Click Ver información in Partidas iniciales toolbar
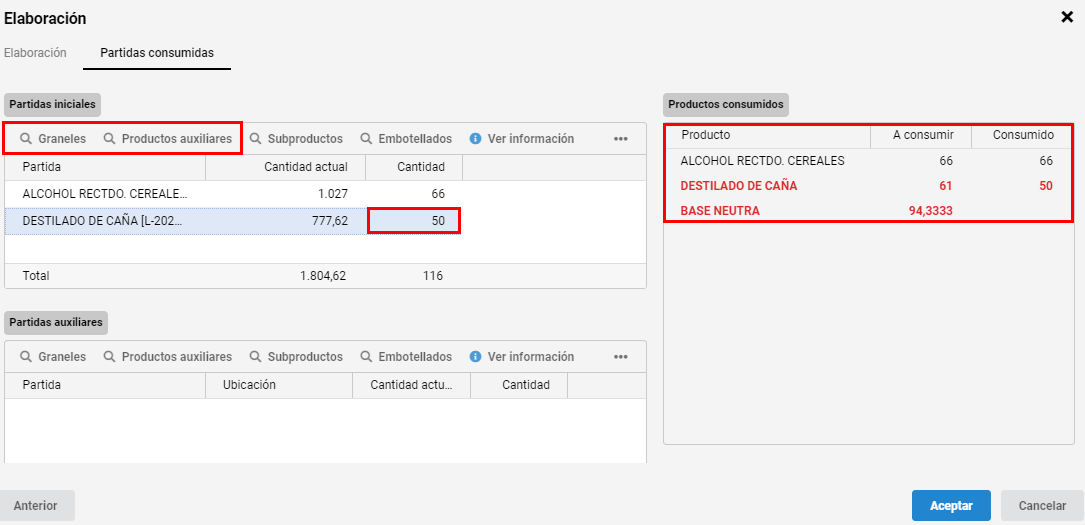Image resolution: width=1085 pixels, height=525 pixels. point(522,138)
